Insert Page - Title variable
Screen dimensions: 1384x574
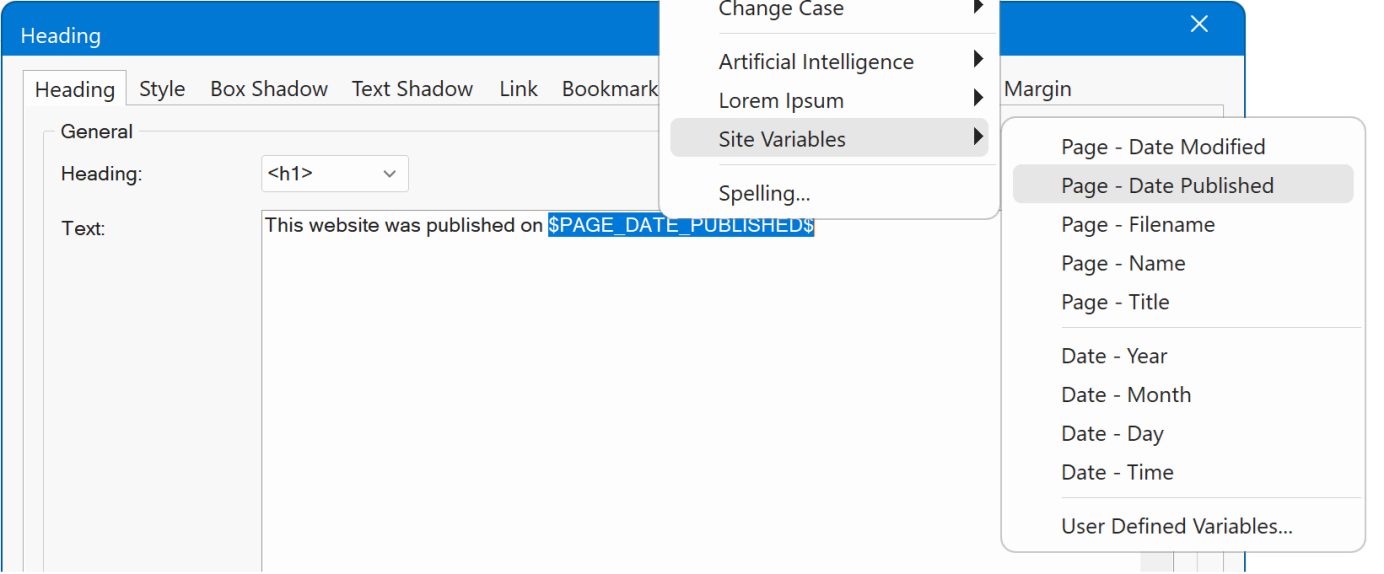coord(1115,302)
